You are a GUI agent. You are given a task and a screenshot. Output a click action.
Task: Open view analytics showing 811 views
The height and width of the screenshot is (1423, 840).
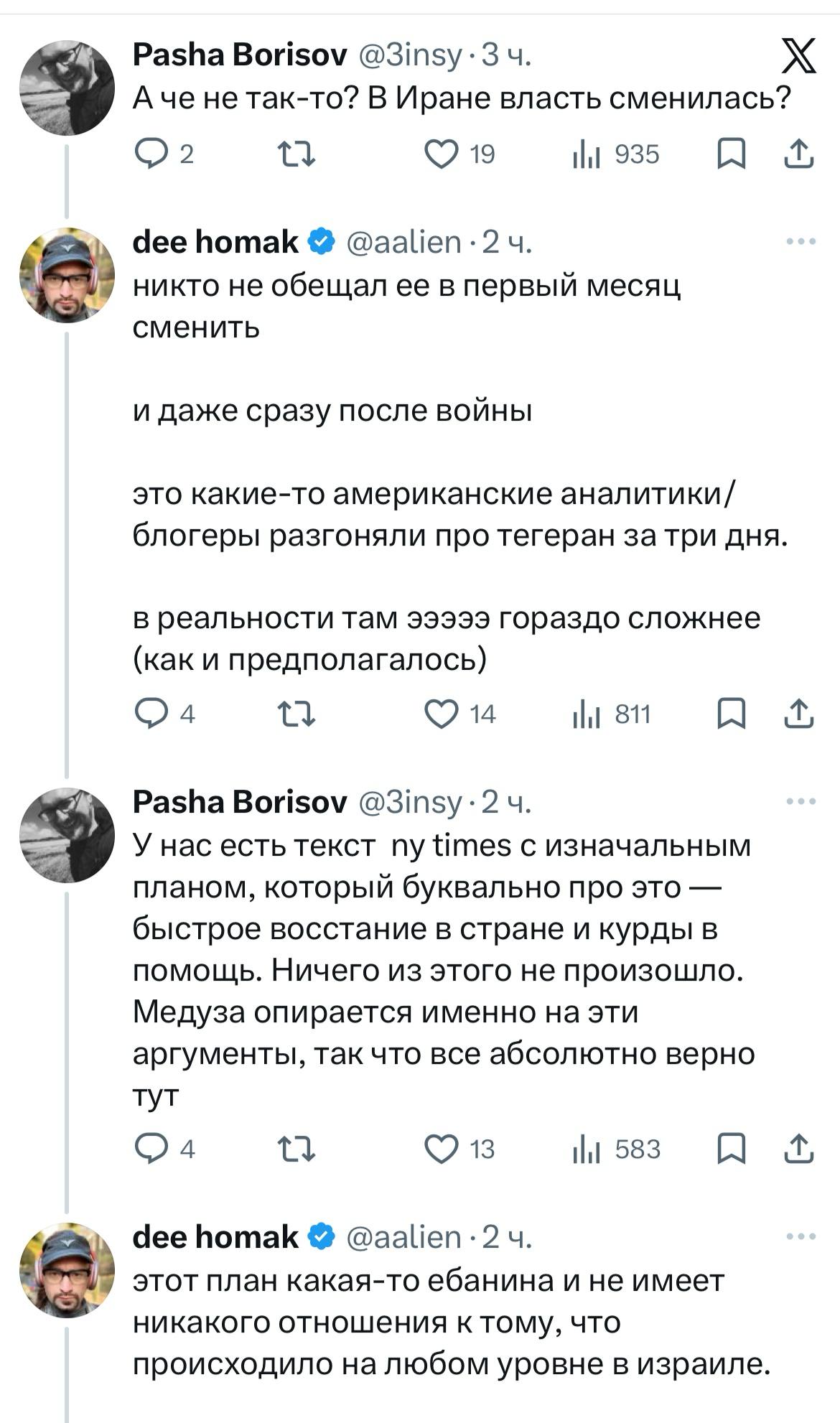pyautogui.click(x=611, y=714)
